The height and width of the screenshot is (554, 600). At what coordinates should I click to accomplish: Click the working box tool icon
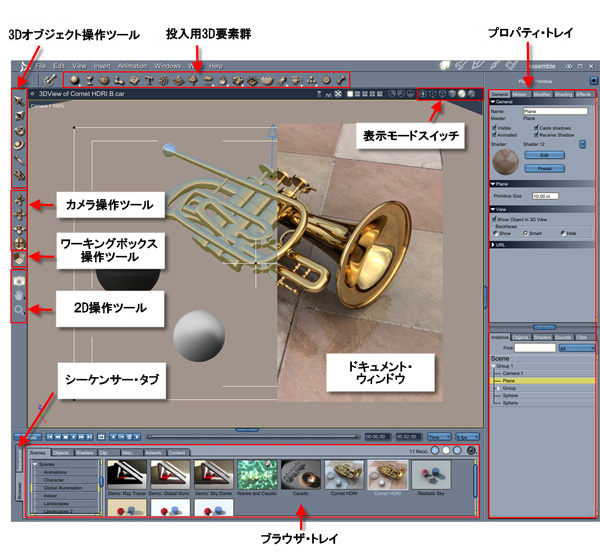(19, 259)
